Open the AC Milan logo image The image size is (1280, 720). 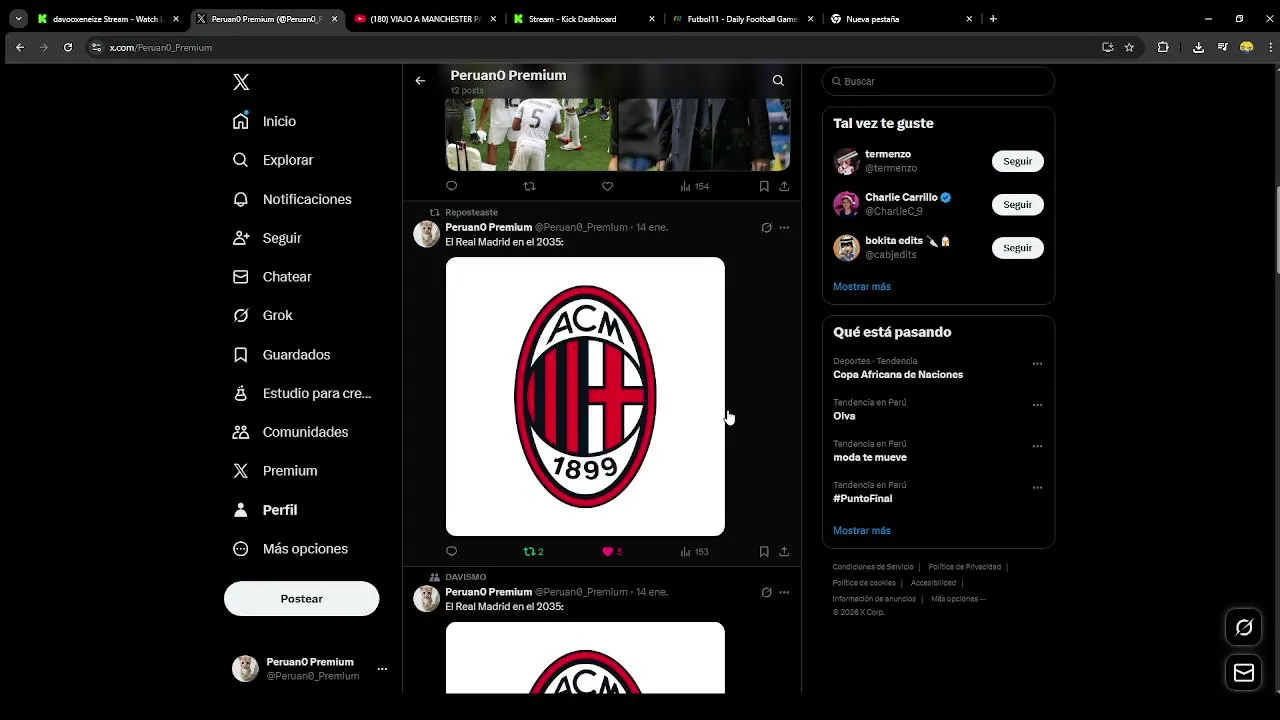click(585, 396)
